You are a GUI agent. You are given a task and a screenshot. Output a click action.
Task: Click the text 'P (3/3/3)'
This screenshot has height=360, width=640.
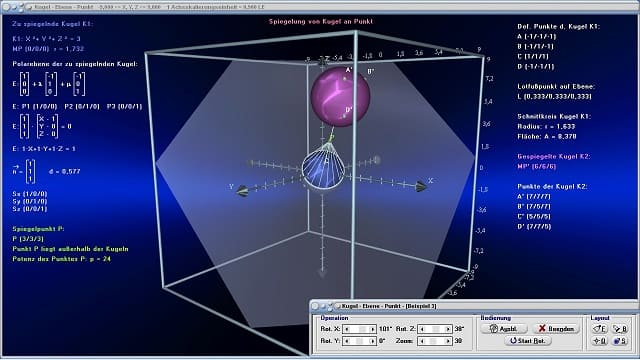(x=28, y=239)
